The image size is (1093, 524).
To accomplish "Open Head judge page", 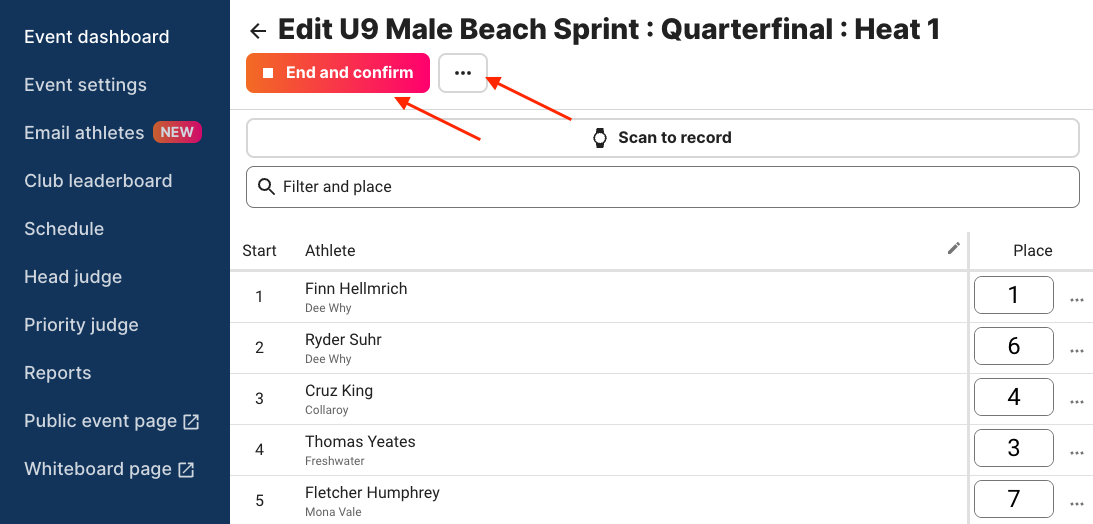I will tap(73, 277).
